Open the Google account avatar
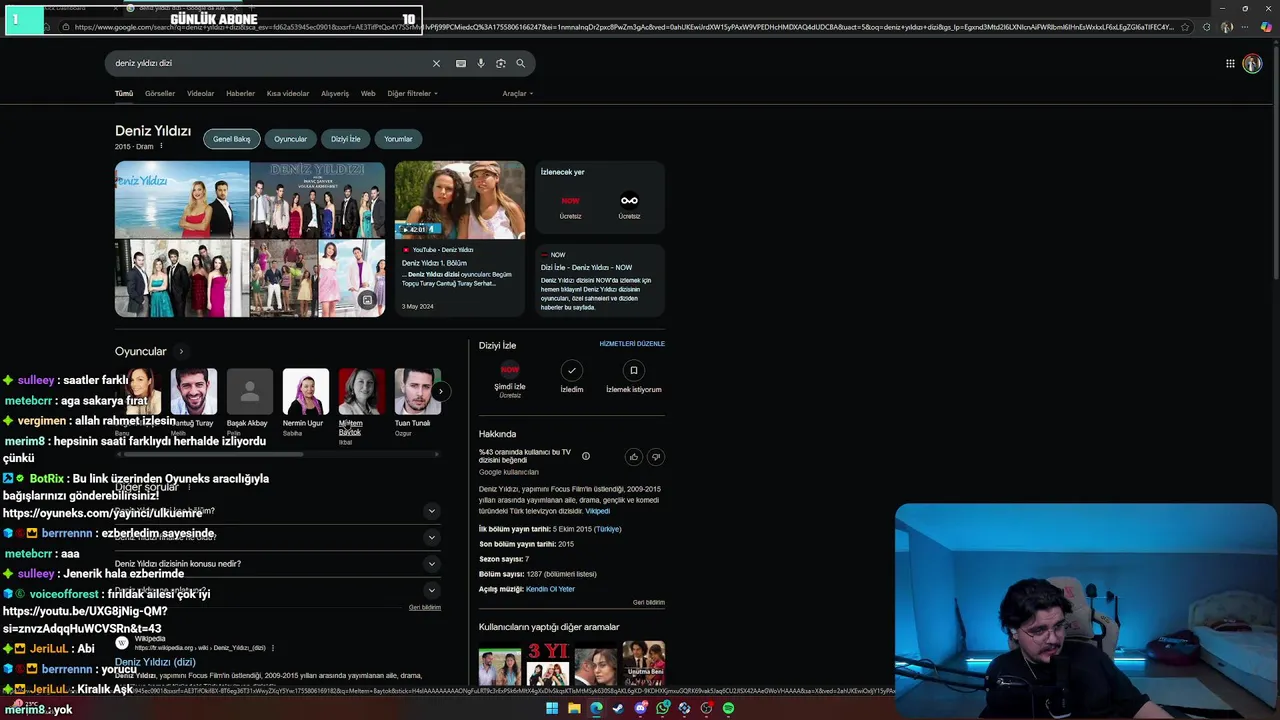Image resolution: width=1280 pixels, height=720 pixels. click(x=1252, y=63)
